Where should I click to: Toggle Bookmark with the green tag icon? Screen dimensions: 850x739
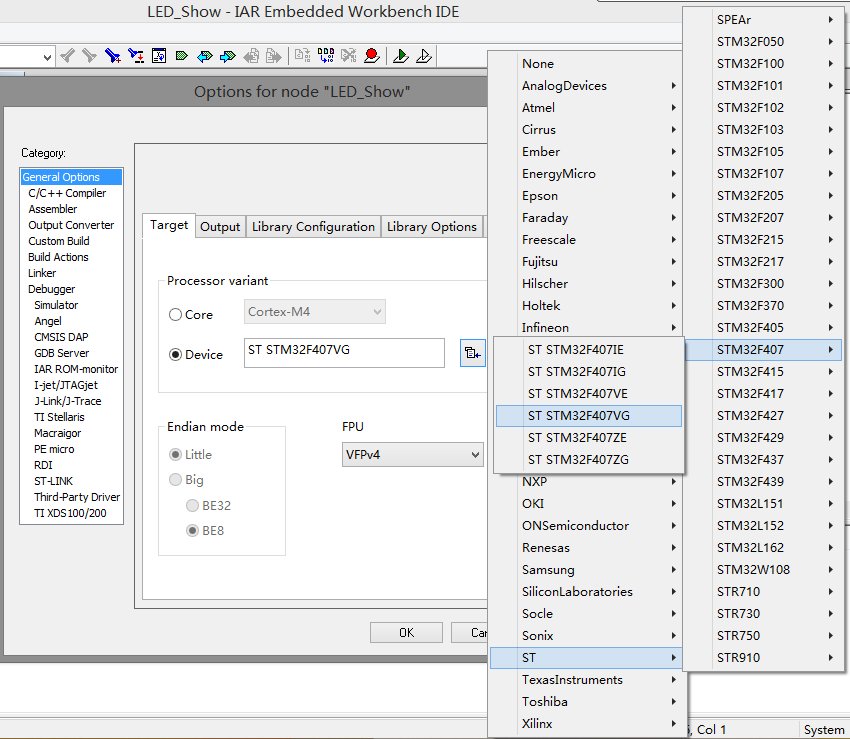182,55
